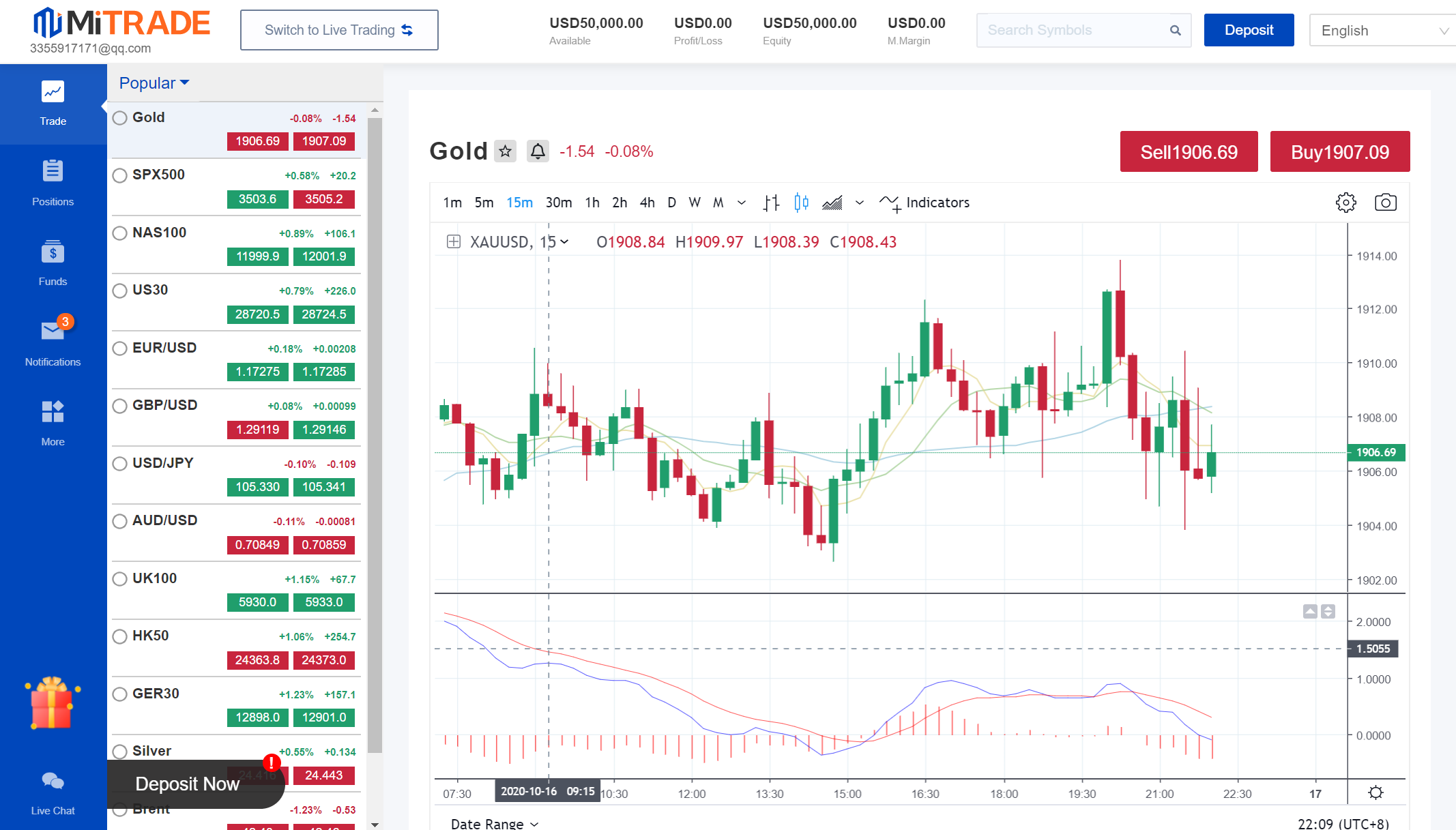Set price alert with bell icon

[538, 151]
